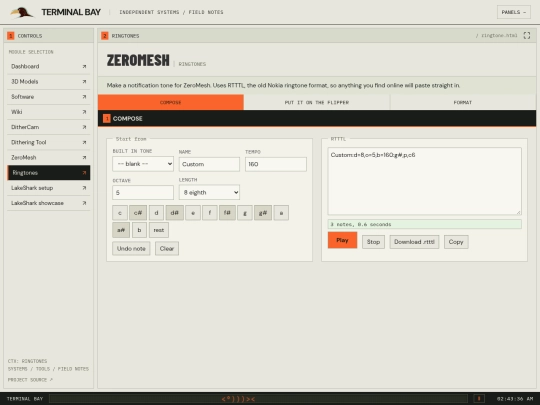Open the Panels menu in header

point(513,12)
